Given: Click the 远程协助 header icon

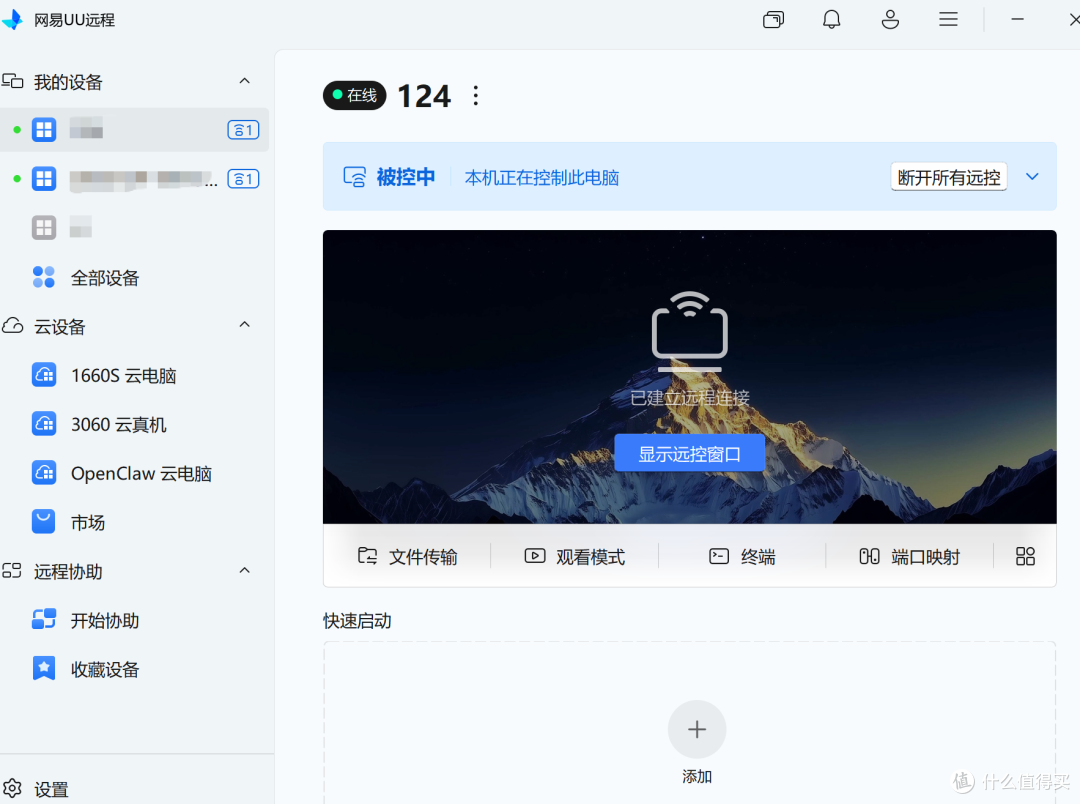Looking at the screenshot, I should tap(12, 570).
